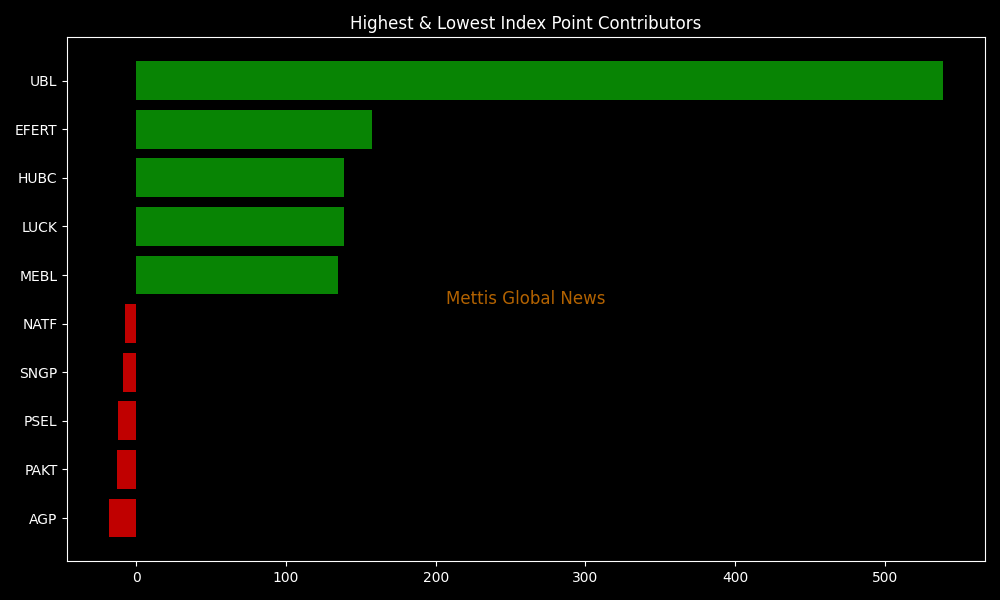
Task: Click the red SNGP bar
Action: 129,372
